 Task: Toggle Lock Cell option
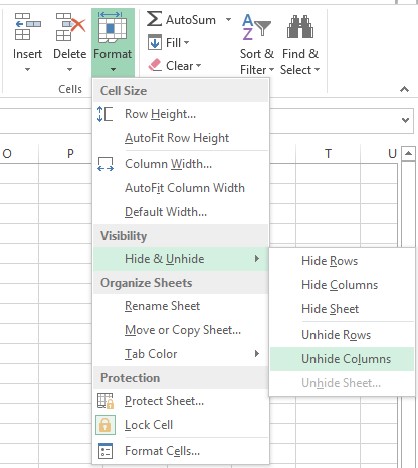click(x=180, y=425)
